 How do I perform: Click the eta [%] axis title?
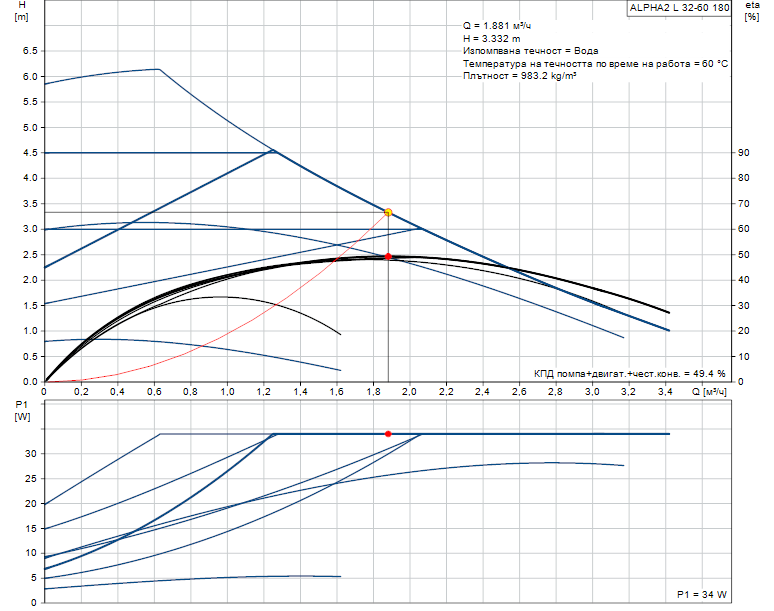pyautogui.click(x=752, y=11)
